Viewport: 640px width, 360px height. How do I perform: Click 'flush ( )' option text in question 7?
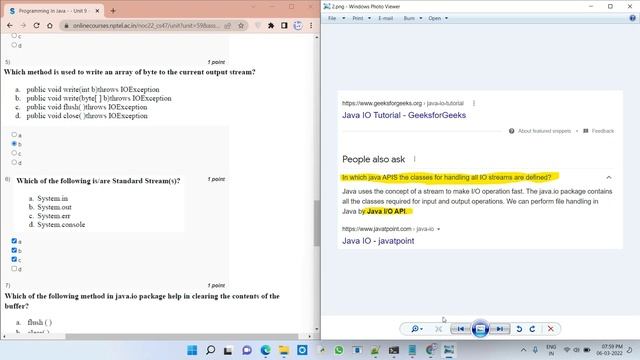40,322
